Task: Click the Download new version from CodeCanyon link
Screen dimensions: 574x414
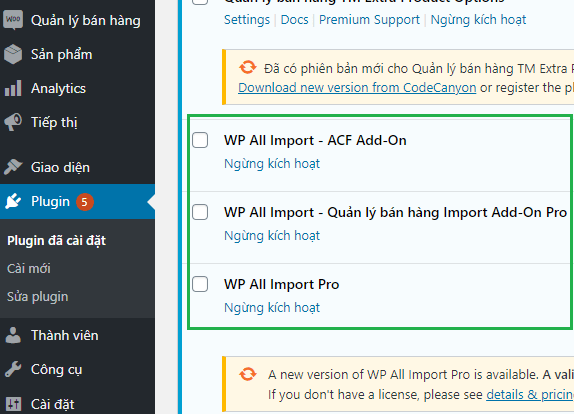Action: [x=357, y=88]
